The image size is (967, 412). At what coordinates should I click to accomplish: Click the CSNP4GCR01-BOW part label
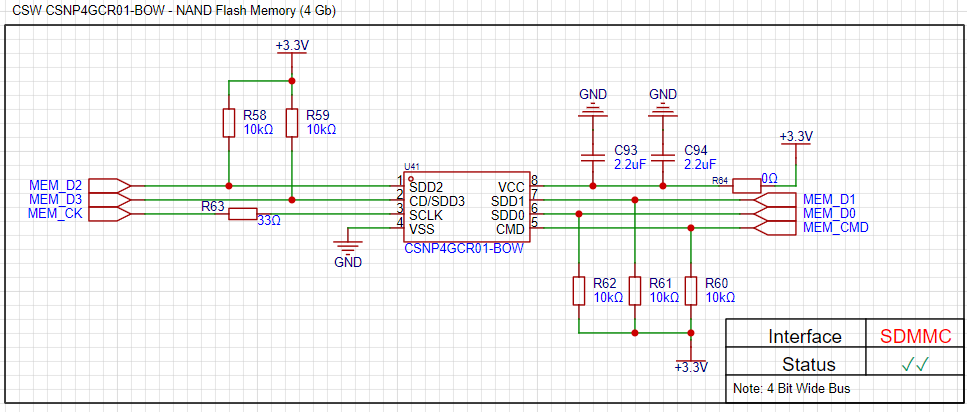pyautogui.click(x=463, y=249)
